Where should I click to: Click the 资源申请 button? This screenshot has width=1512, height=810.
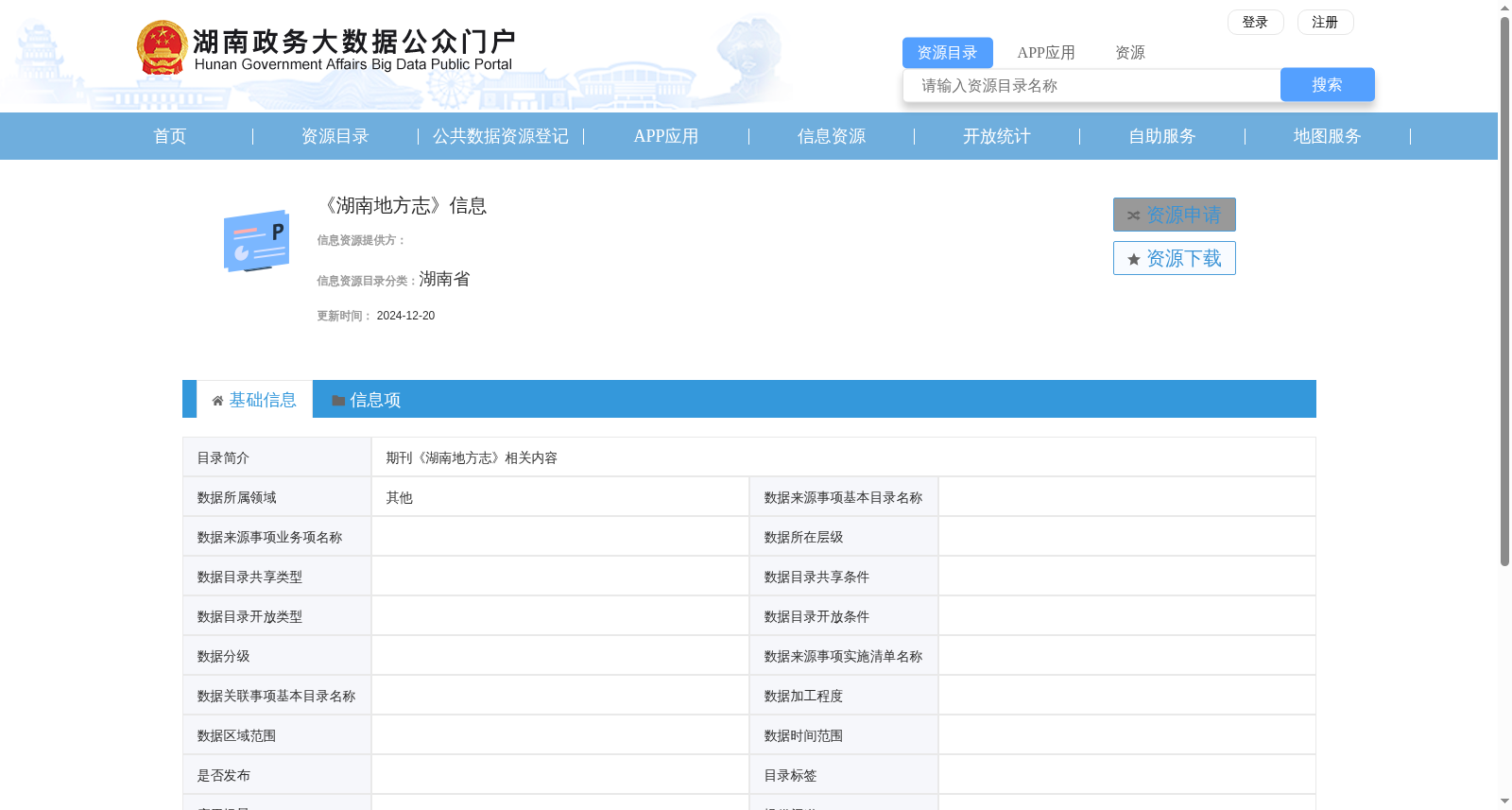point(1174,215)
